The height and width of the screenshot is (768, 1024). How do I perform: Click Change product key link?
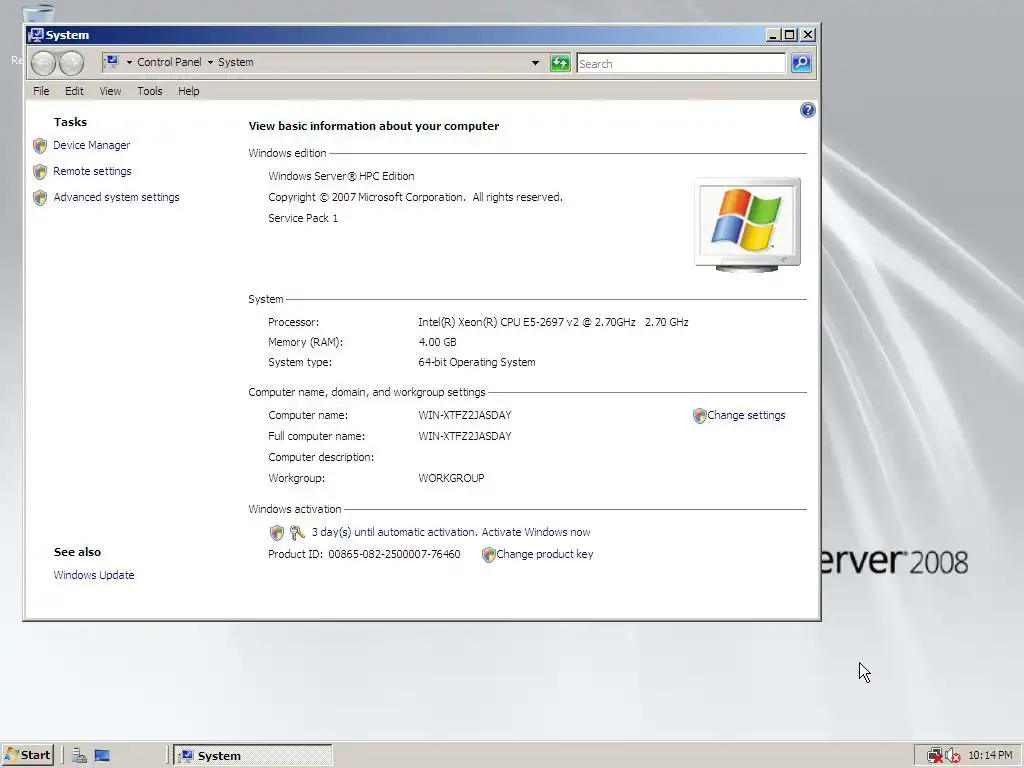click(545, 554)
